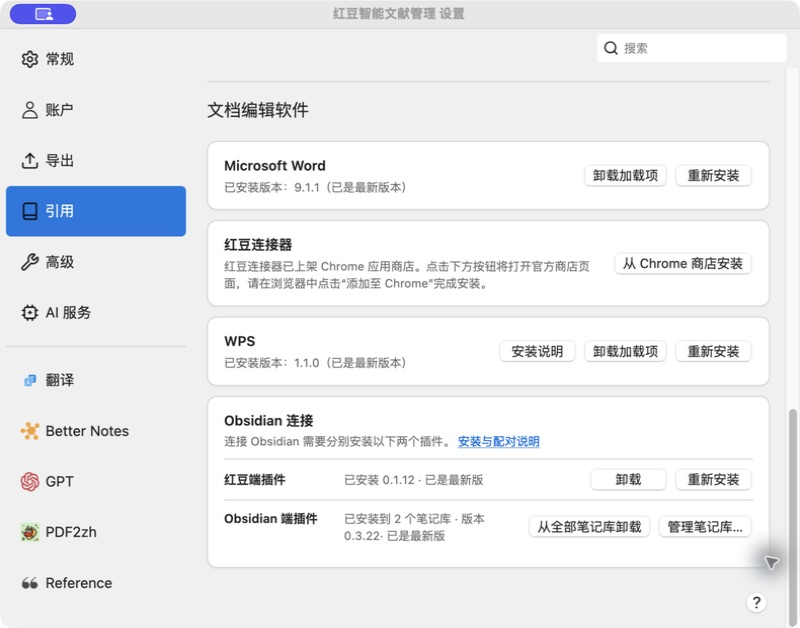Screen dimensions: 800x628
Task: Click the Obsidian 连接 title text
Action: pos(268,421)
